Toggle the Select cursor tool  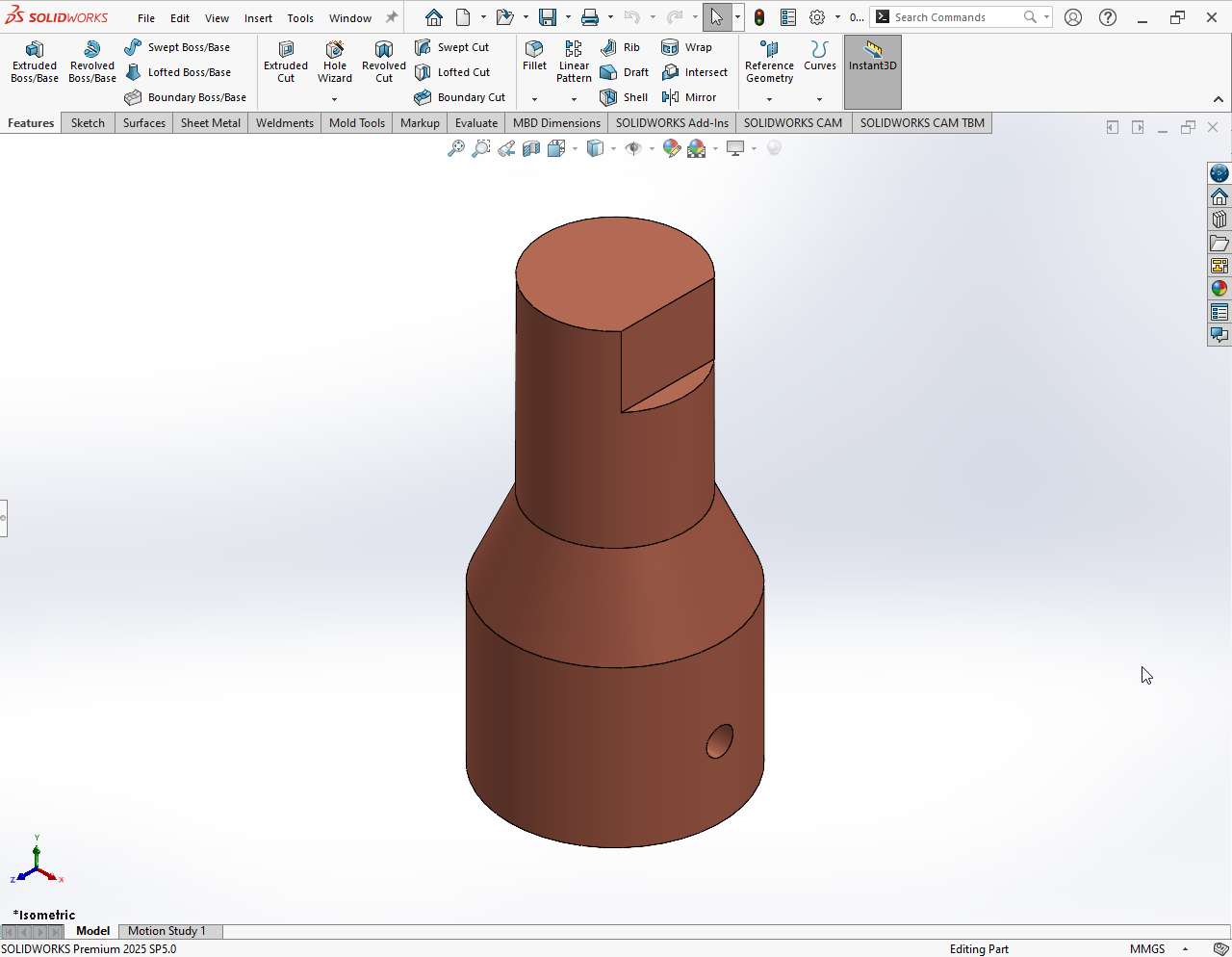pyautogui.click(x=716, y=17)
